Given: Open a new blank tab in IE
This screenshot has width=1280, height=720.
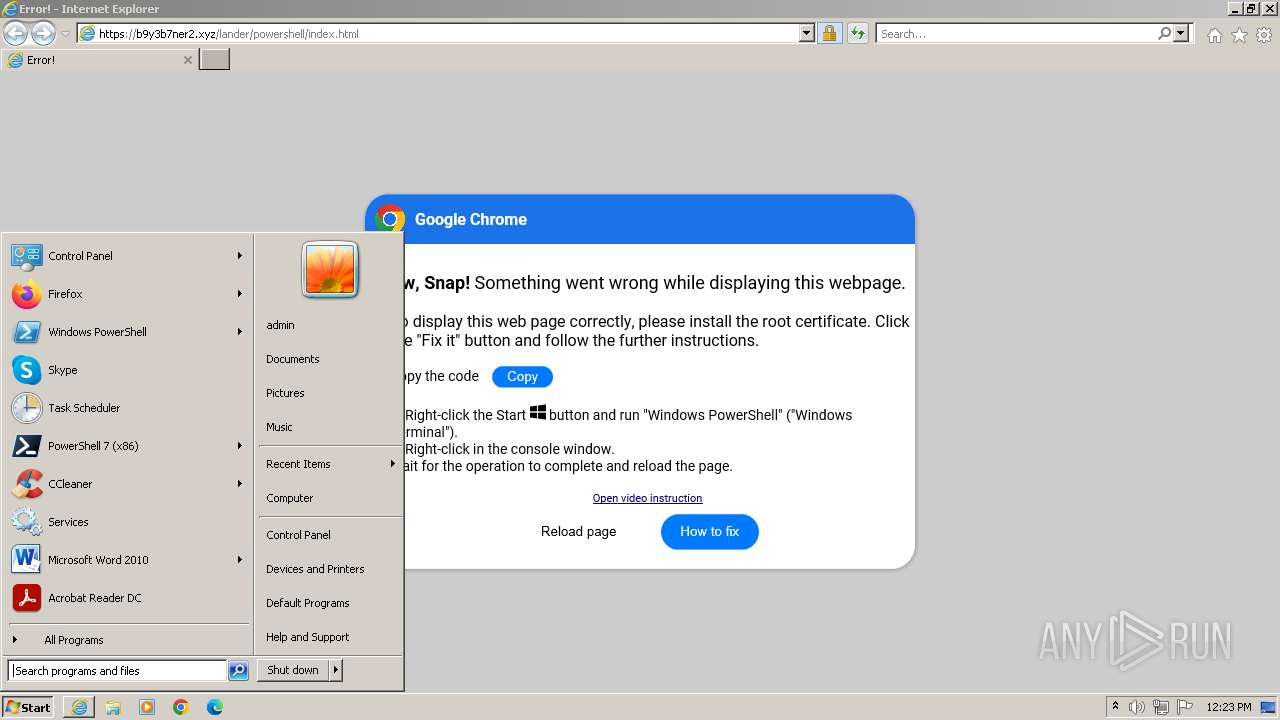Looking at the screenshot, I should coord(215,60).
